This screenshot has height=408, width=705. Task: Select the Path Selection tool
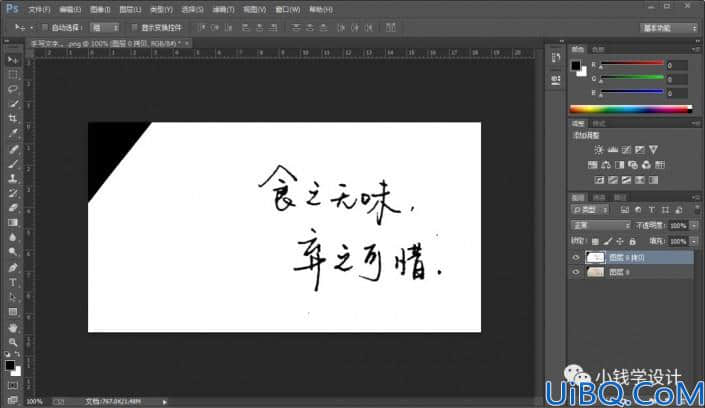13,297
